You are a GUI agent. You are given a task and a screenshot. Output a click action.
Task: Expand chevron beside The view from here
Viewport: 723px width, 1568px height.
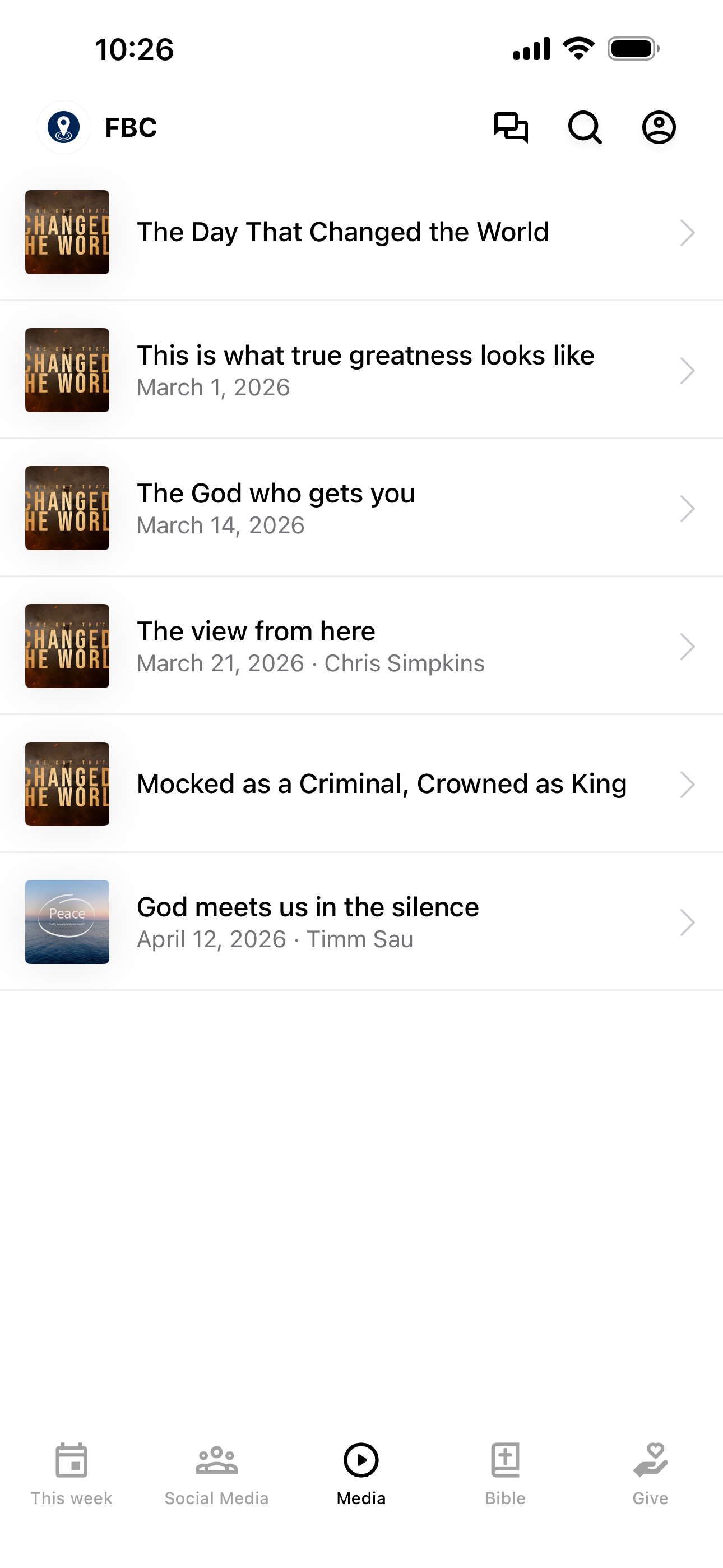point(687,647)
